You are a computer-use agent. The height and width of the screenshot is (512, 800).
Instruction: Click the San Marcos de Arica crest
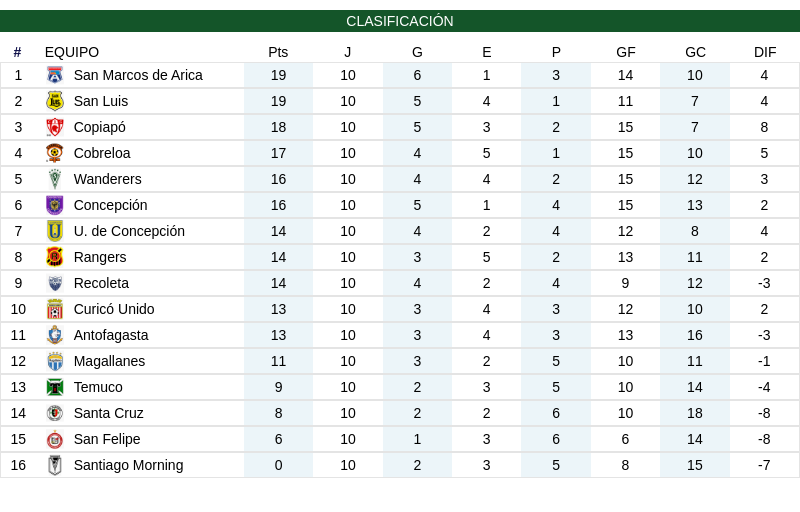click(55, 75)
